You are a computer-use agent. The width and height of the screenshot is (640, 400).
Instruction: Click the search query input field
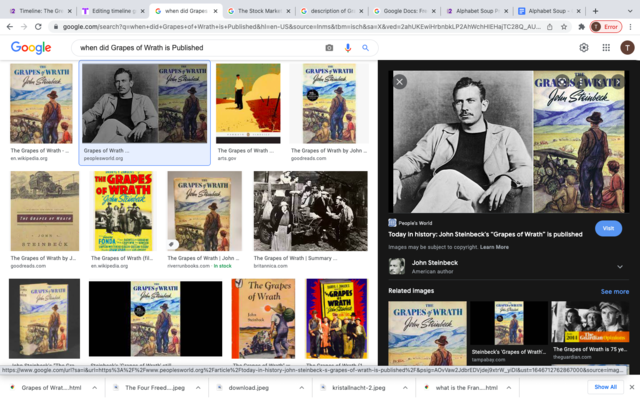coord(198,48)
